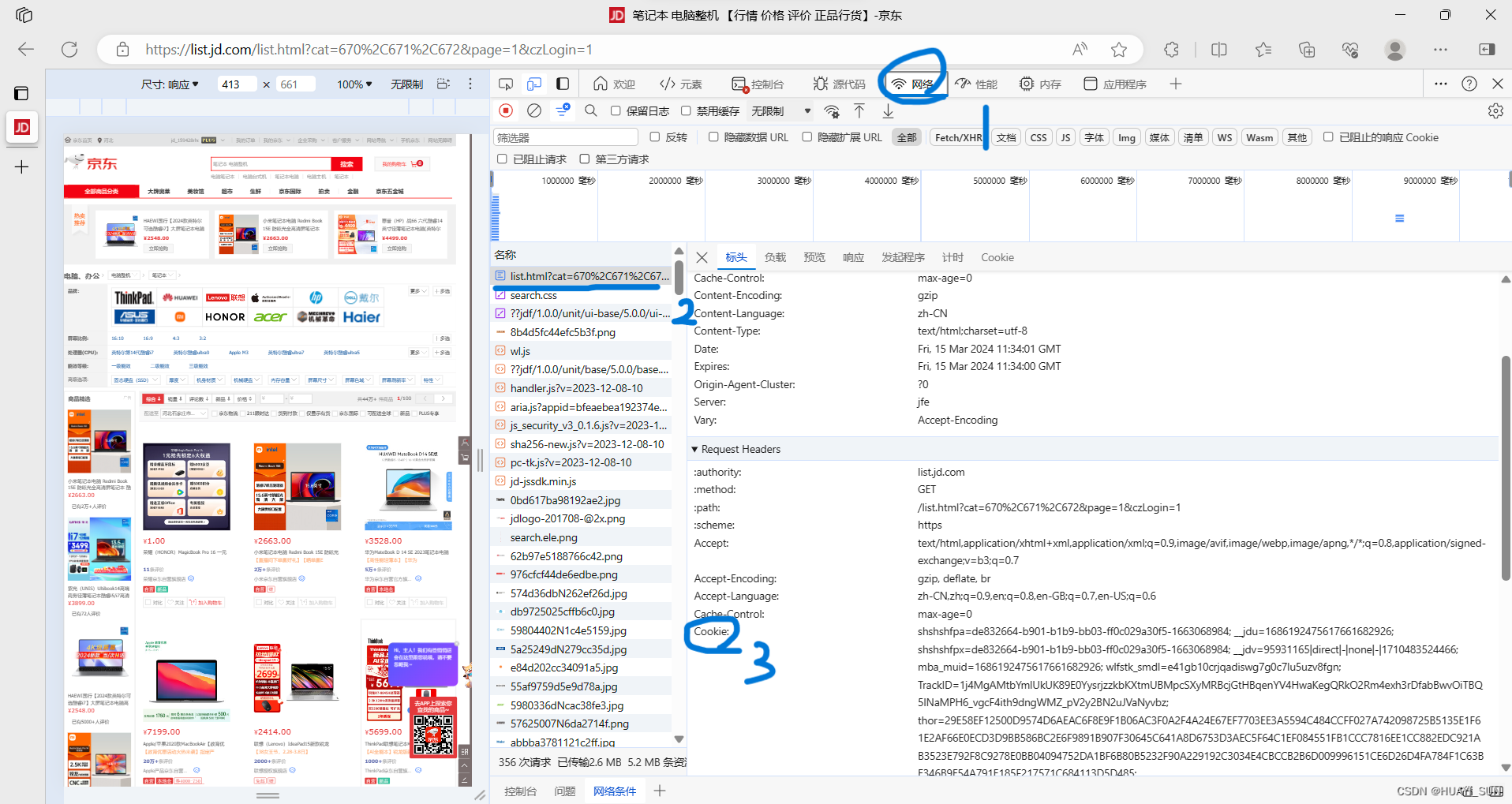Check the 反转 filter checkbox
This screenshot has width=1512, height=804.
tap(654, 137)
